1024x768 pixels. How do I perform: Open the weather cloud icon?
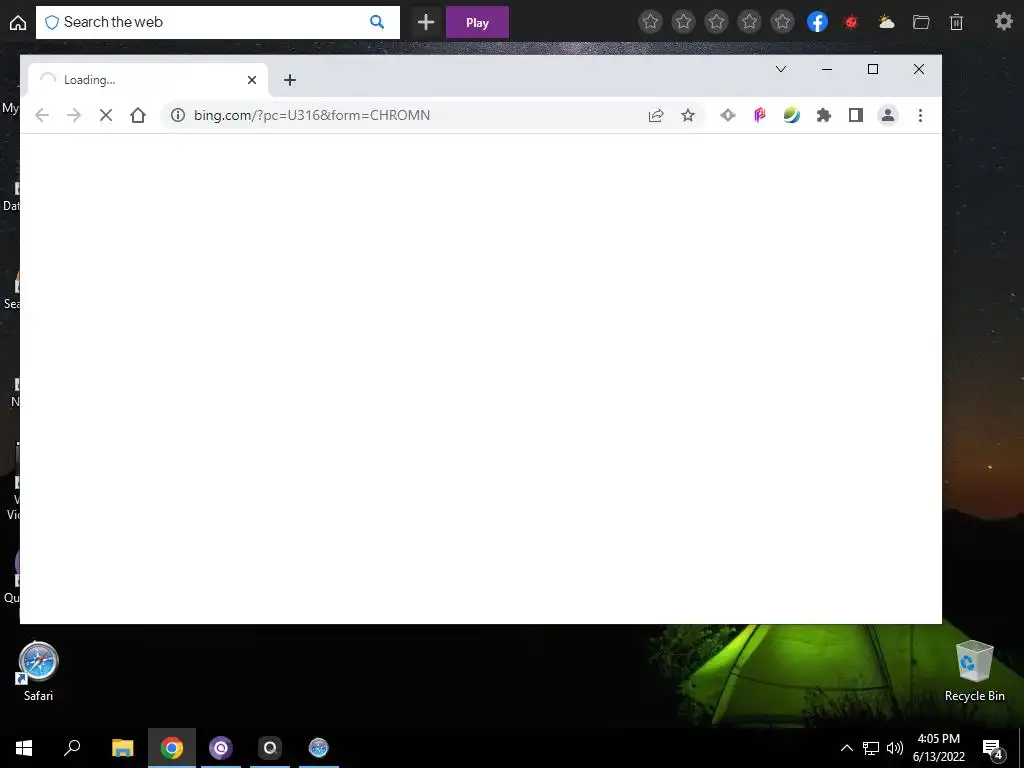pos(886,22)
